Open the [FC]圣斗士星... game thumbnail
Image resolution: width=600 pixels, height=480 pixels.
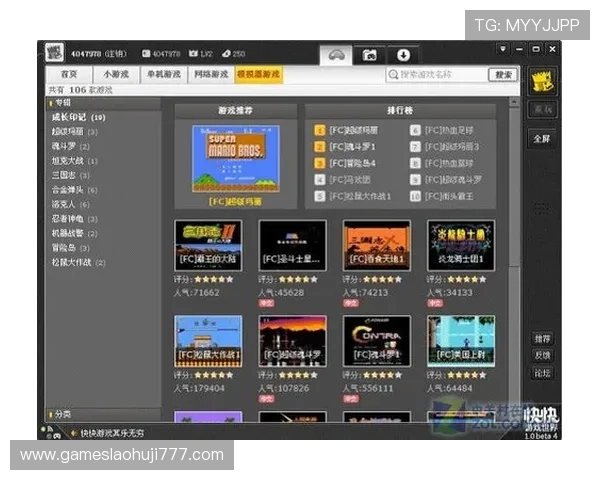[x=292, y=245]
